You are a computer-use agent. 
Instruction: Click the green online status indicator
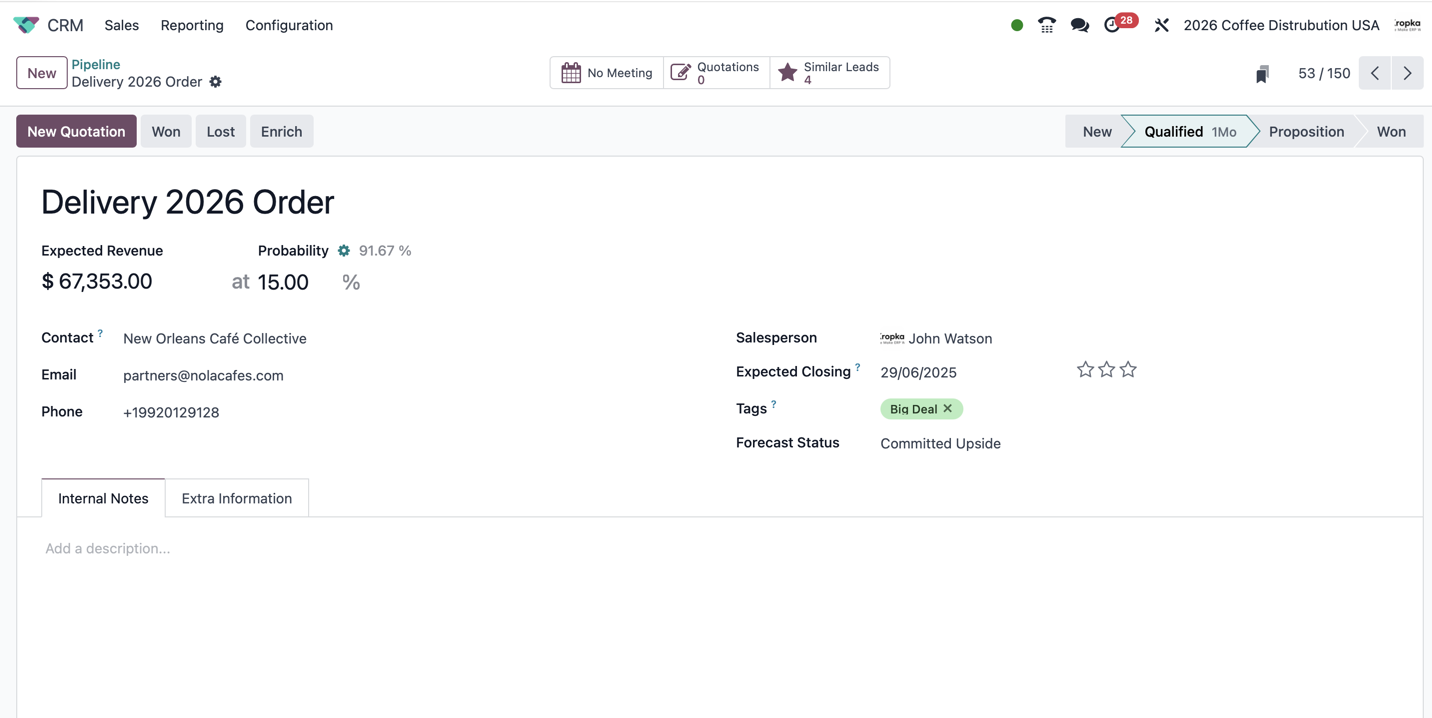click(1017, 25)
